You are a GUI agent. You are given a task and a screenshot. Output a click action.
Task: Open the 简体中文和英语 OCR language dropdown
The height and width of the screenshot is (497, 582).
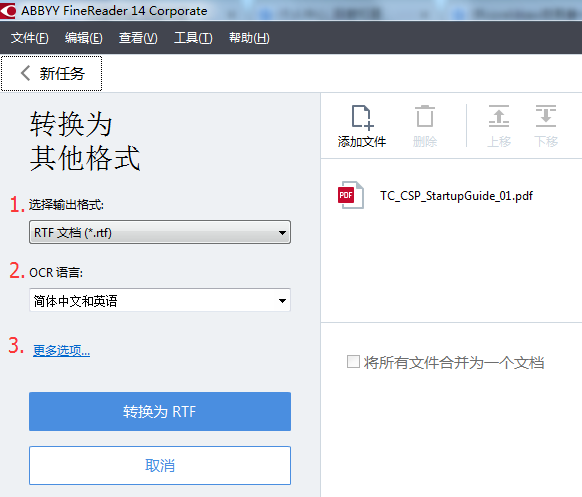(x=160, y=300)
